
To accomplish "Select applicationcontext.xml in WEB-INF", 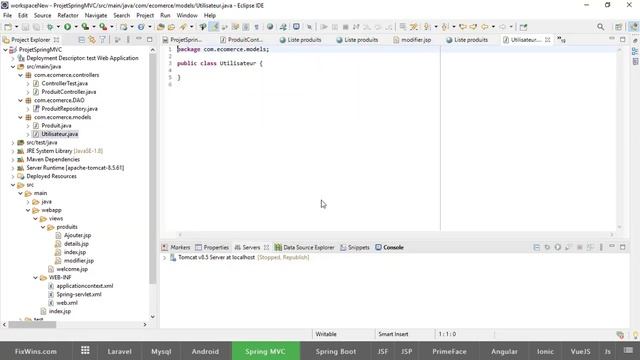I will pyautogui.click(x=84, y=286).
